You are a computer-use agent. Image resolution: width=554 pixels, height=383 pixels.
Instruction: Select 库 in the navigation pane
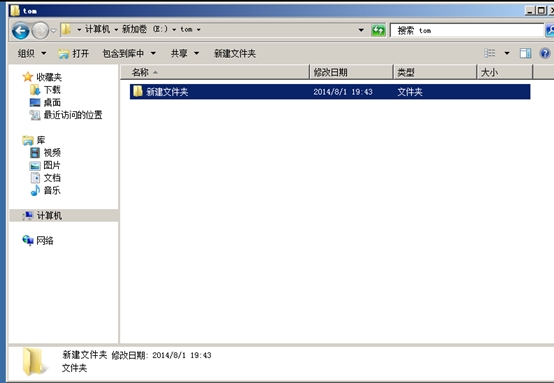(x=41, y=140)
